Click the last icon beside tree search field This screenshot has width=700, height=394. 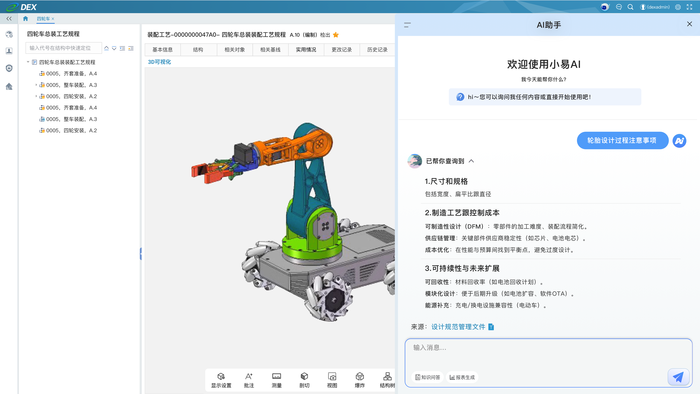tap(131, 48)
